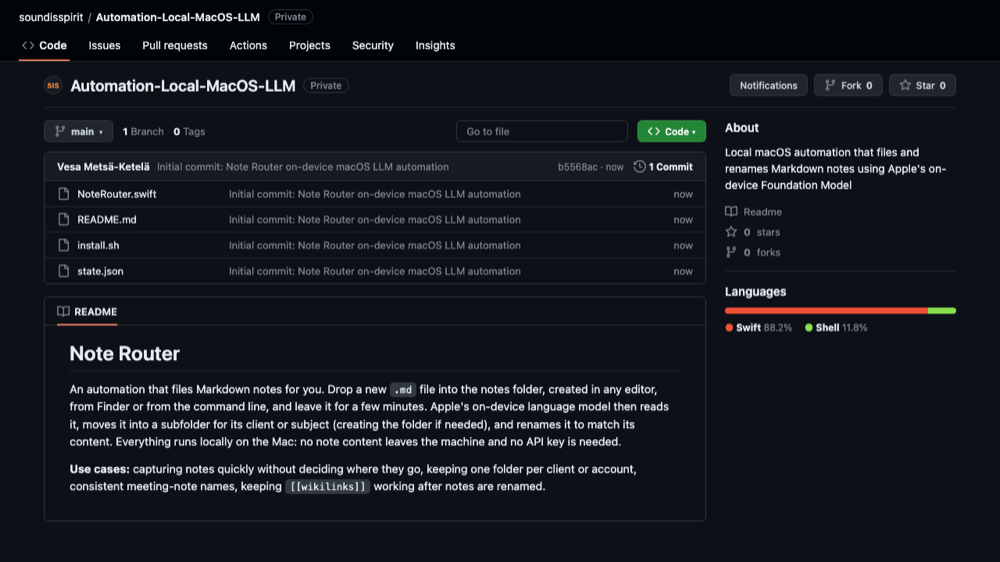Open the b5568ac commit hash link

pyautogui.click(x=577, y=167)
